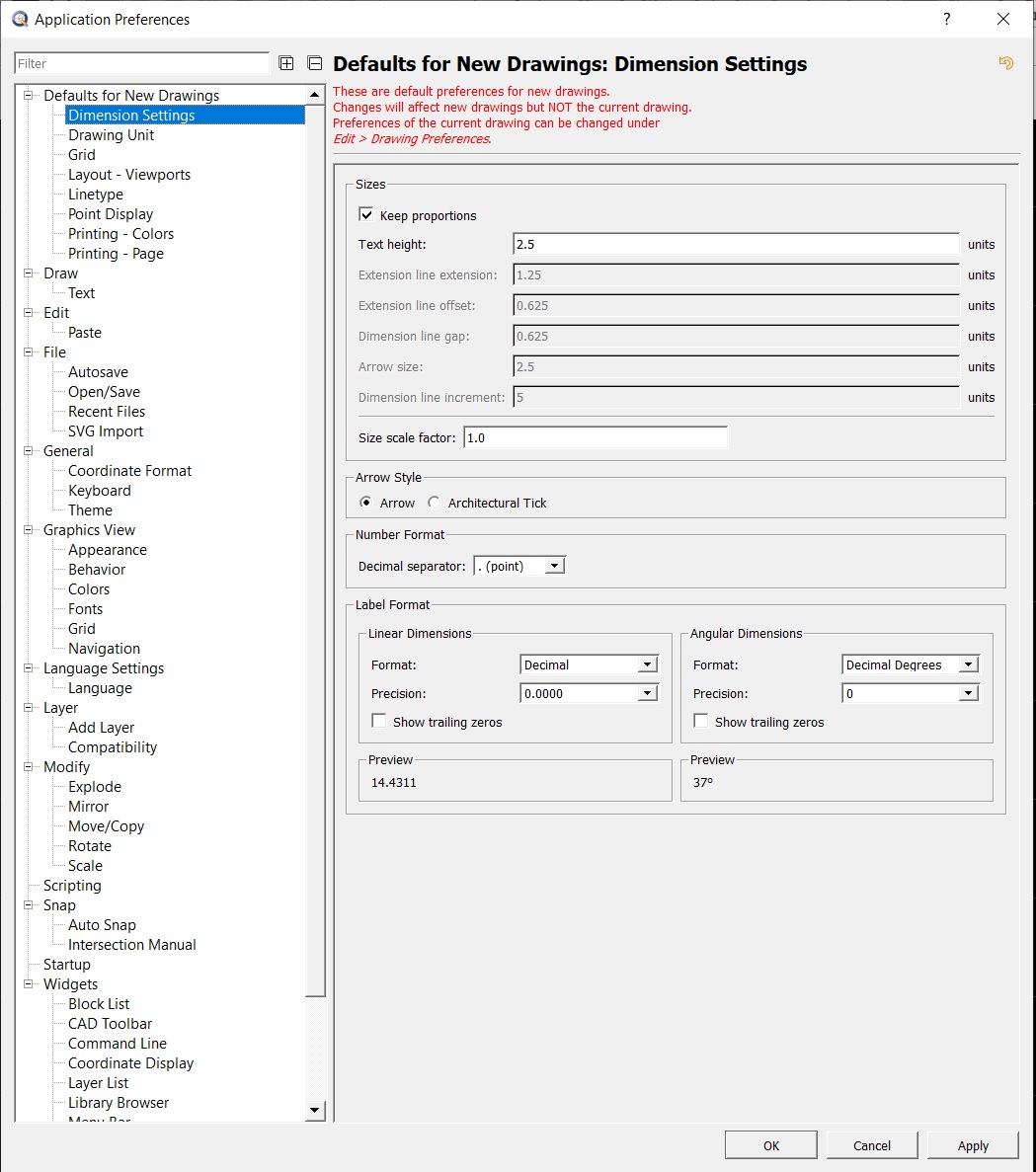Viewport: 1036px width, 1172px height.
Task: Click the collapse all tree icon
Action: (x=315, y=63)
